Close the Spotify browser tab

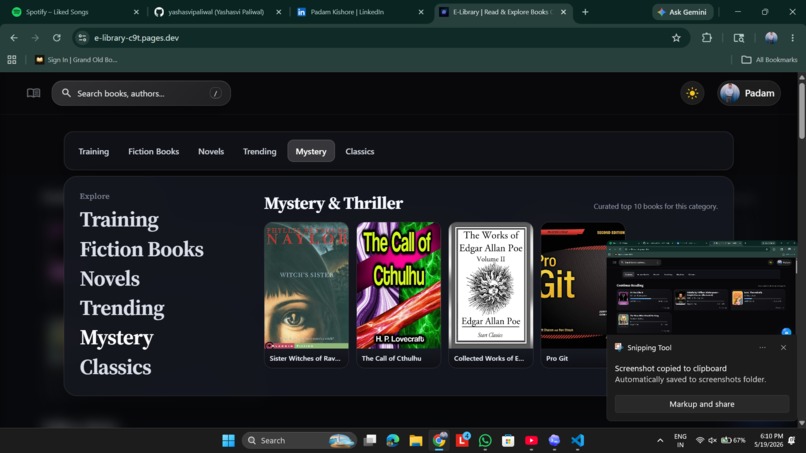(x=136, y=12)
